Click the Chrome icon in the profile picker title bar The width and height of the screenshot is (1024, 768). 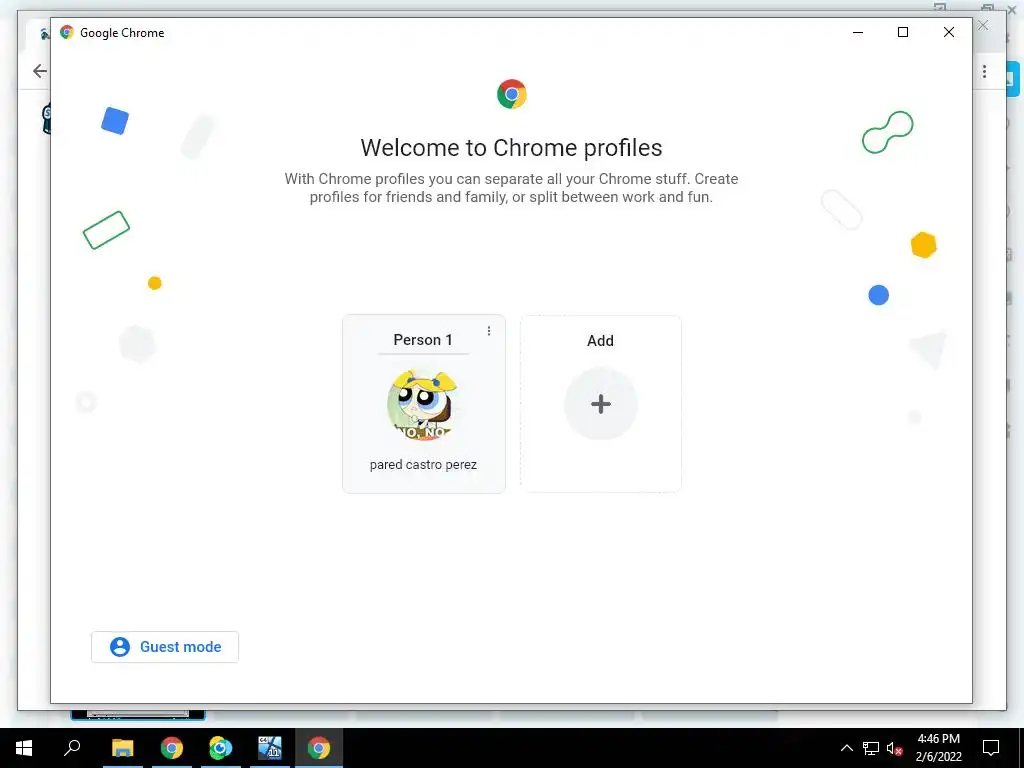[x=67, y=32]
